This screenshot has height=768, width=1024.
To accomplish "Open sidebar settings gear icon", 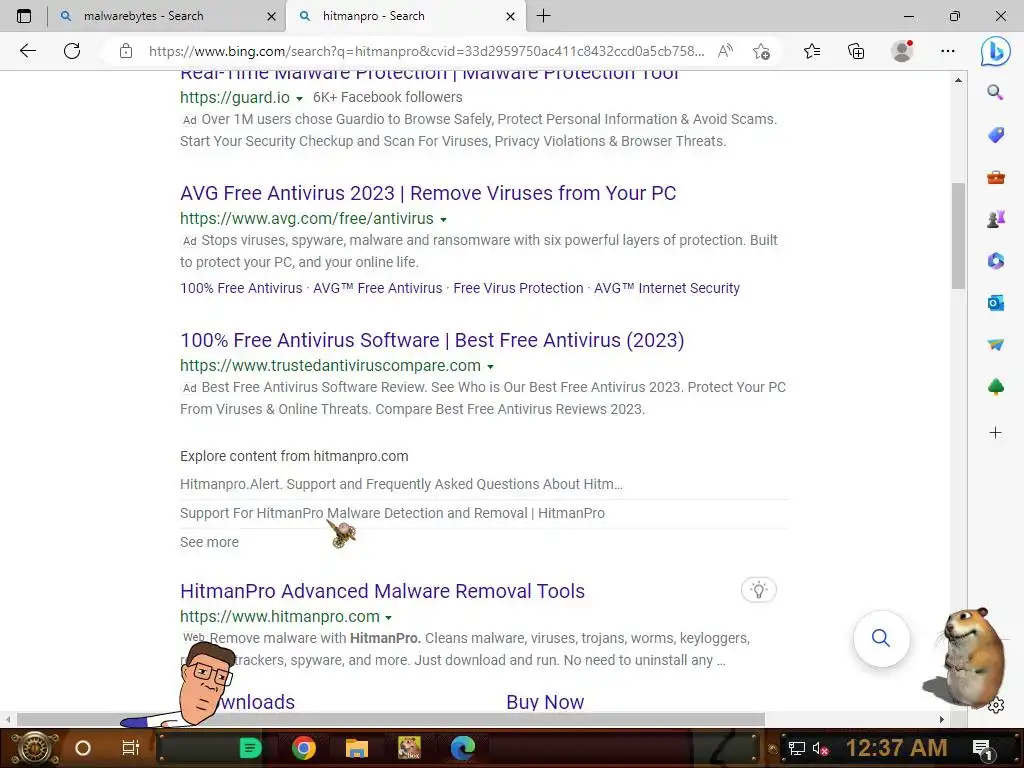I will (x=996, y=705).
